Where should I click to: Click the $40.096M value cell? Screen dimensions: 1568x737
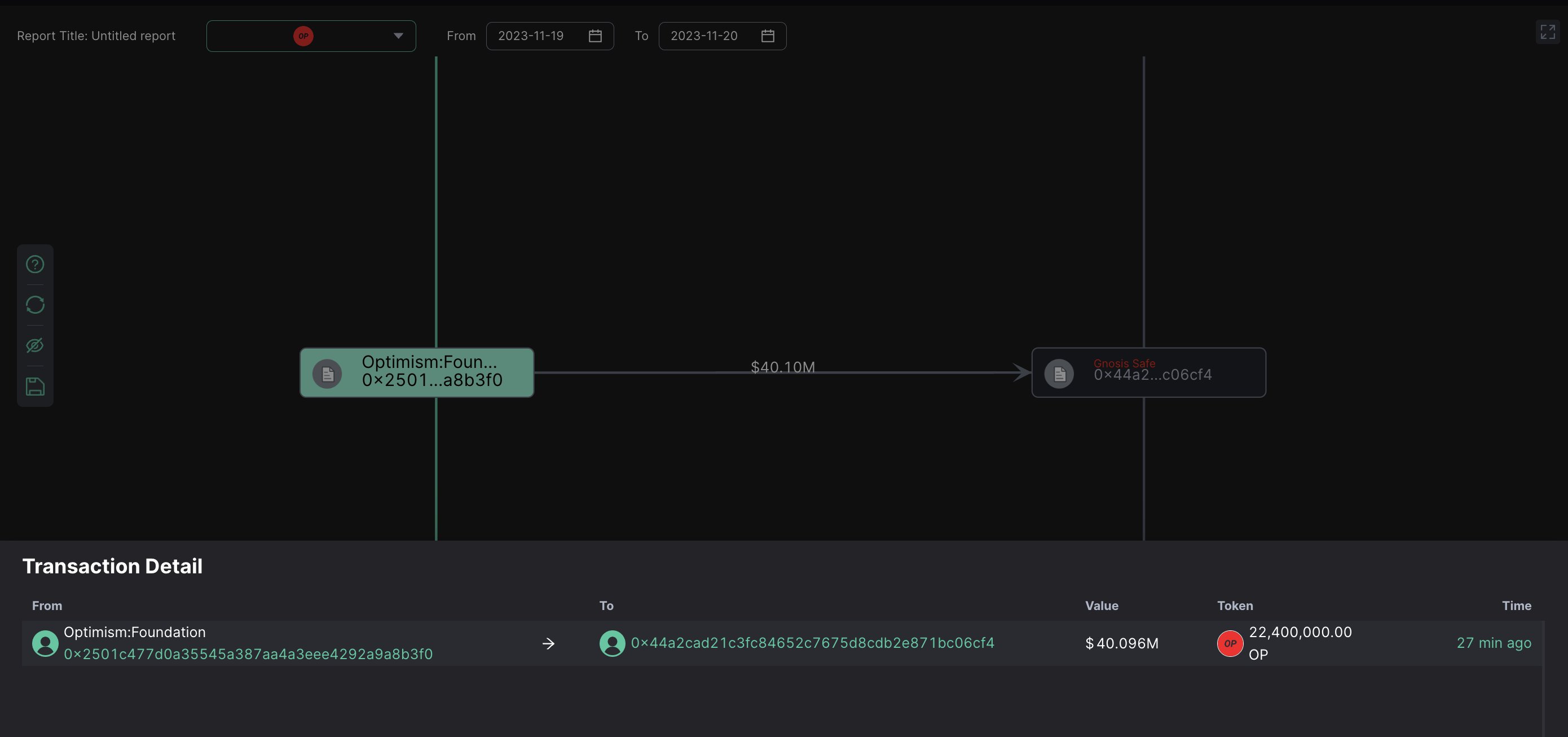pyautogui.click(x=1122, y=643)
